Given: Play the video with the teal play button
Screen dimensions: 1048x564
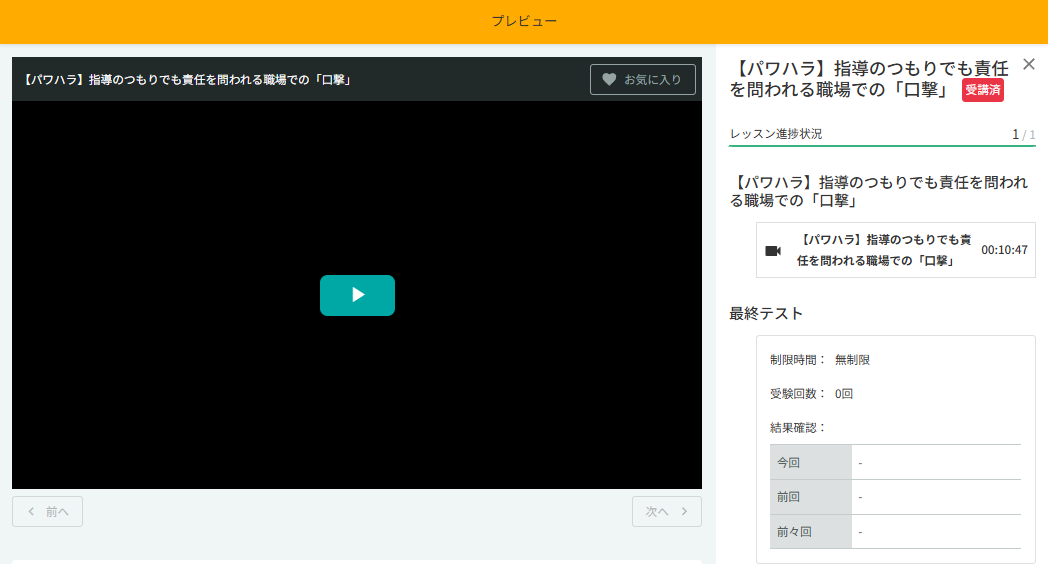Looking at the screenshot, I should pos(357,295).
